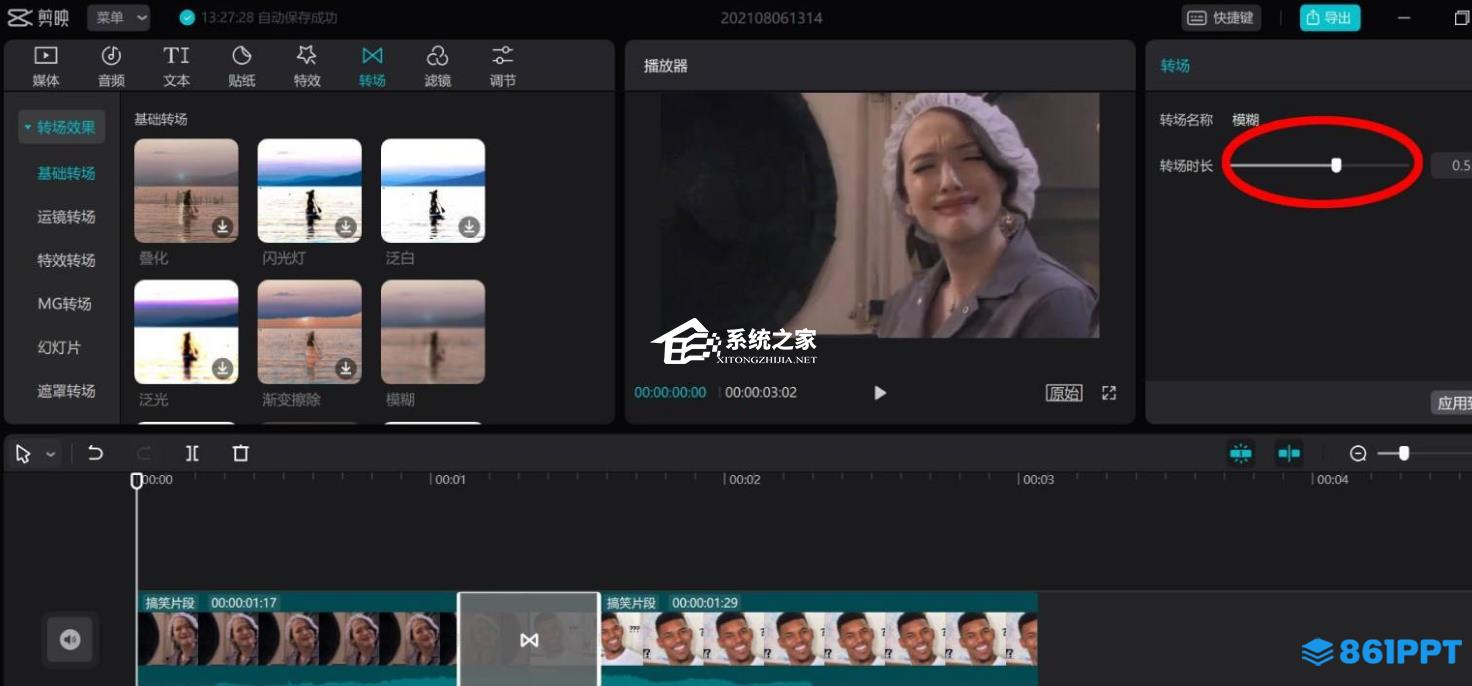Toggle the icon with a line between two blocks
The height and width of the screenshot is (686, 1472).
coord(1289,453)
